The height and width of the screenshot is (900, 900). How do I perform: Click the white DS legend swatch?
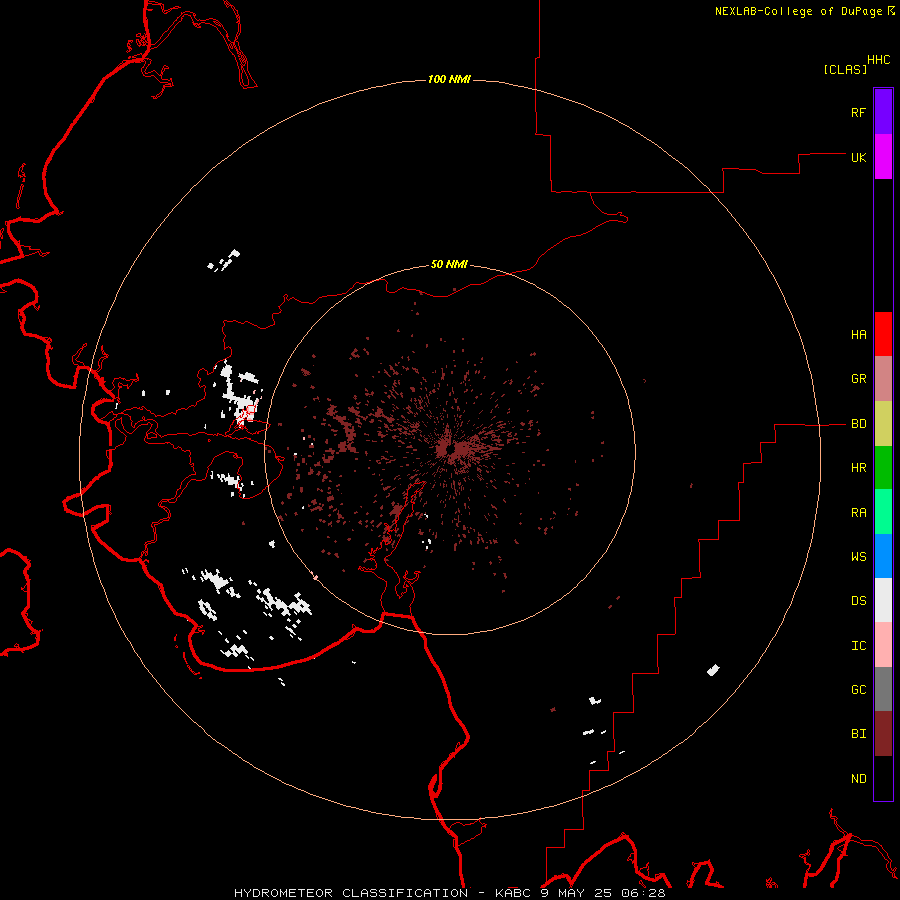(x=883, y=600)
